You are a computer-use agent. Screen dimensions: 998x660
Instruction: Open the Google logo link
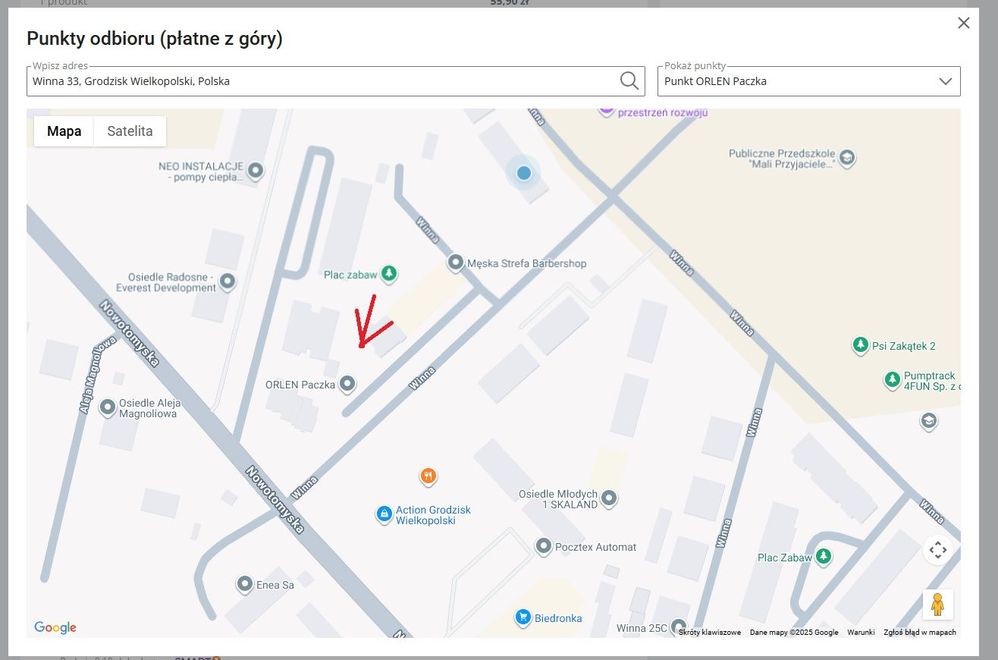click(55, 628)
